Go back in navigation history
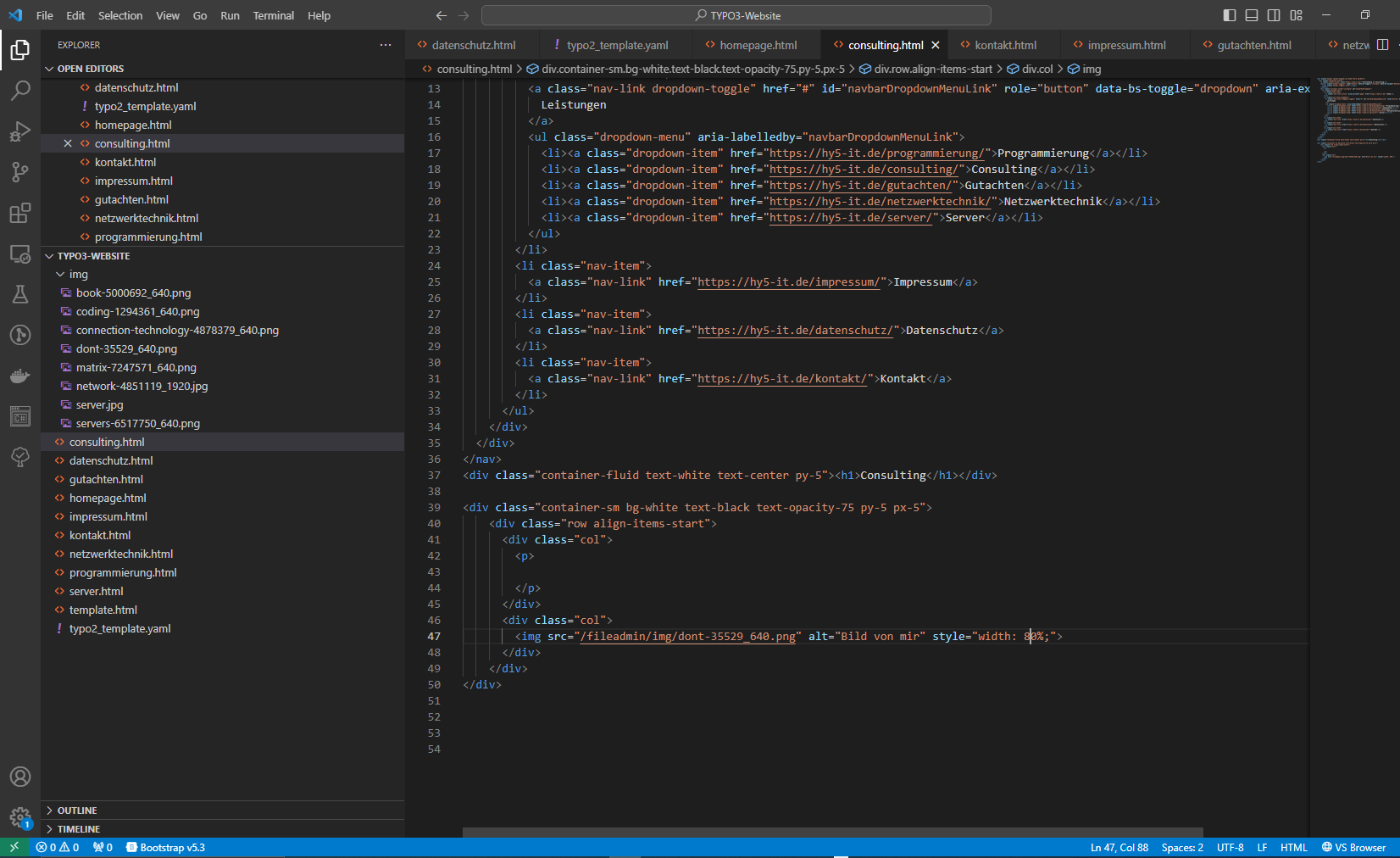Screen dimensions: 1400x858 click(441, 15)
